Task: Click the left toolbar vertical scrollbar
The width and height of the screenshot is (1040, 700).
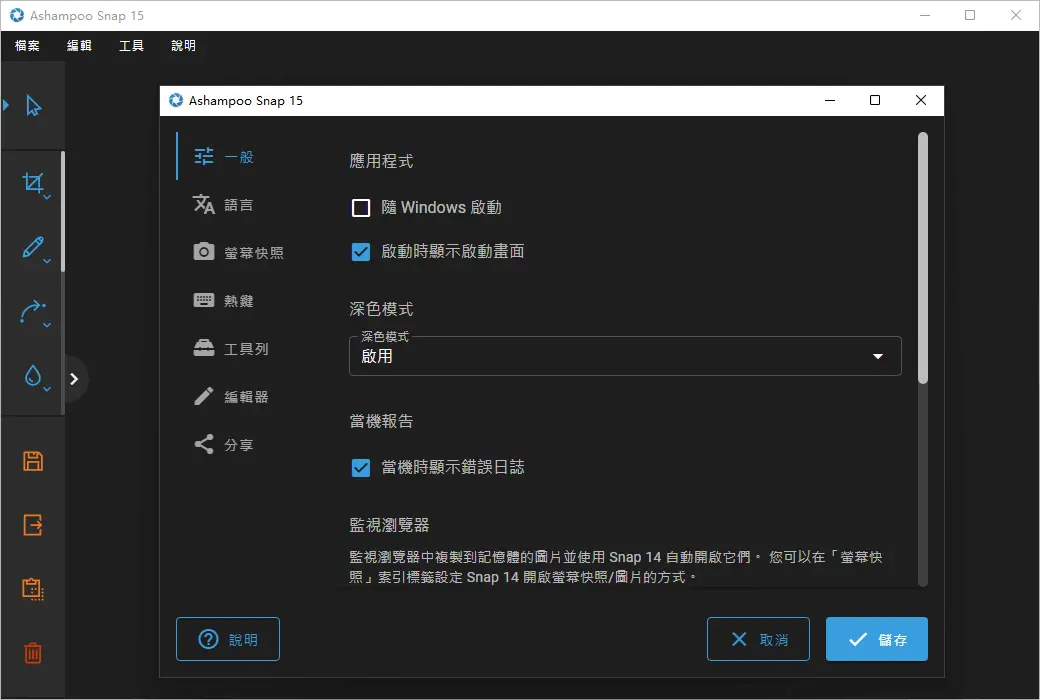Action: point(63,212)
